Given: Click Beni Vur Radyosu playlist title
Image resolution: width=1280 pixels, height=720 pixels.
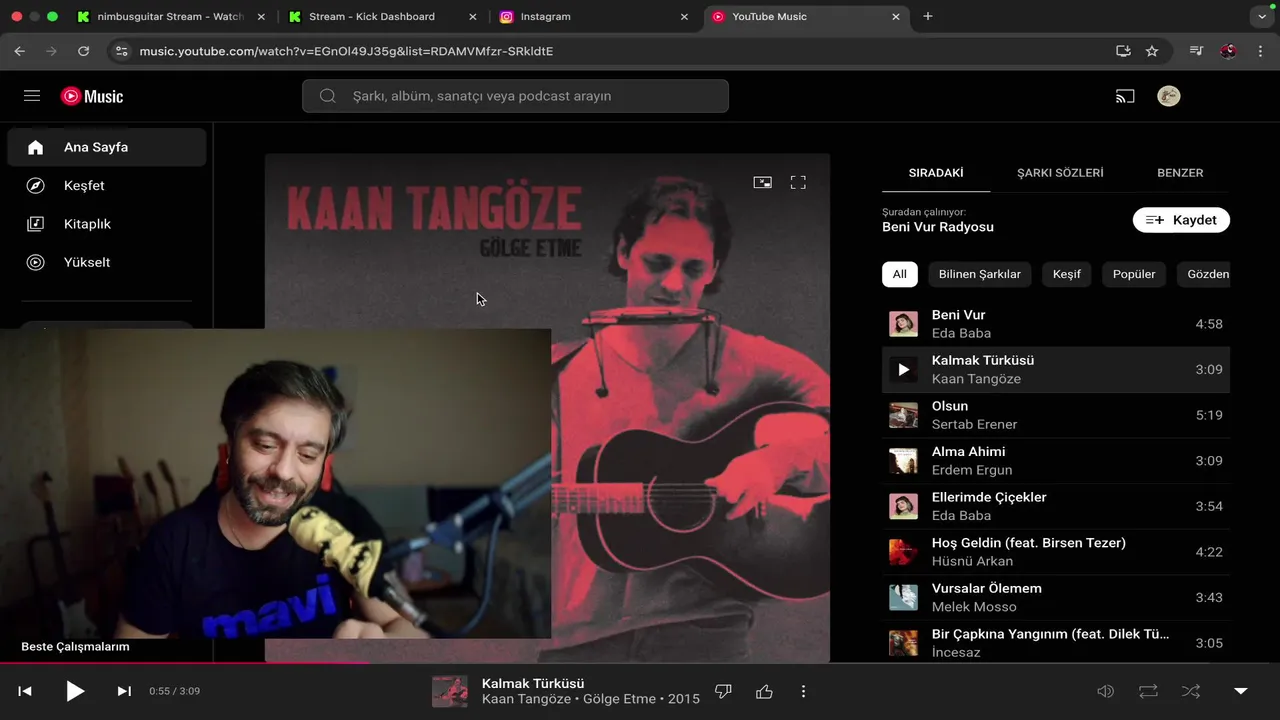Looking at the screenshot, I should pyautogui.click(x=938, y=227).
